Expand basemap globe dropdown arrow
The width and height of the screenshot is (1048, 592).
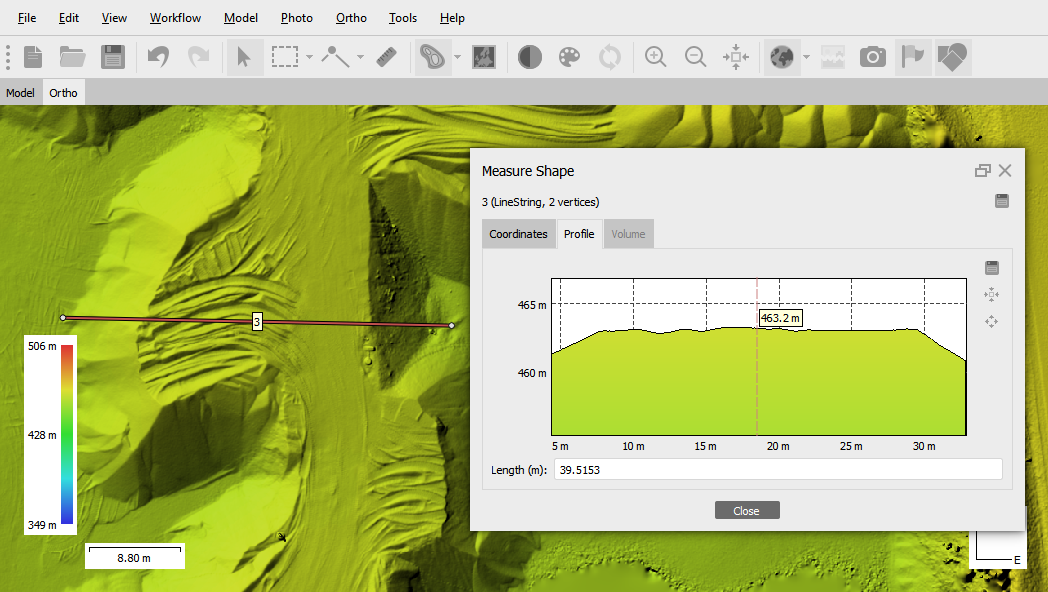point(806,57)
